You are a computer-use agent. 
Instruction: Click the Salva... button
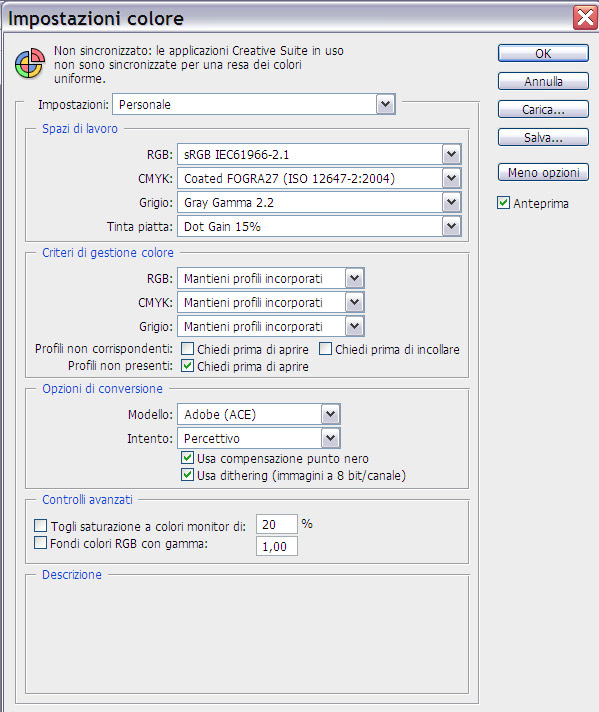coord(543,137)
